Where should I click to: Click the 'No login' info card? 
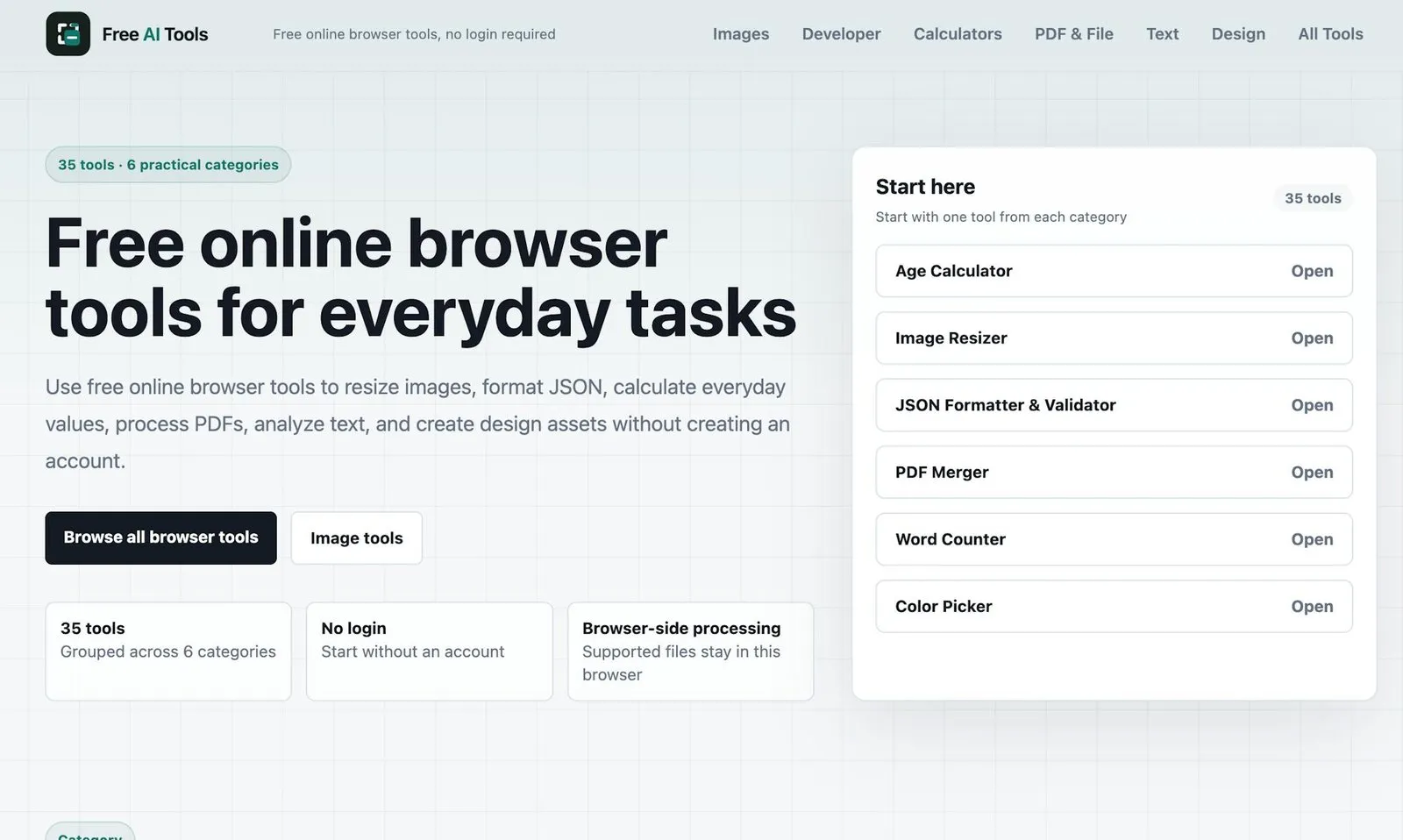(x=430, y=651)
